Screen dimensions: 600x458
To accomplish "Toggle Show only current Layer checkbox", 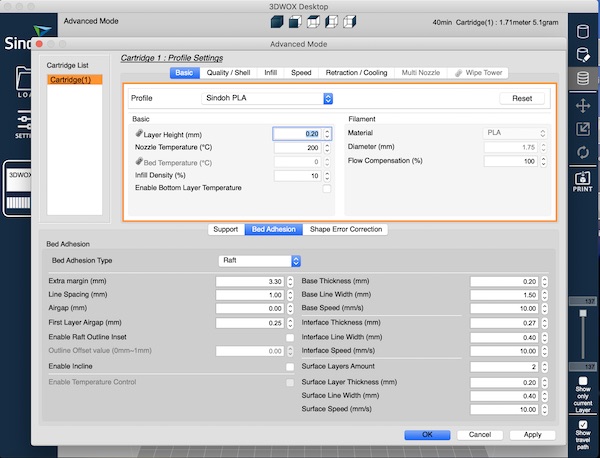I will (x=583, y=381).
